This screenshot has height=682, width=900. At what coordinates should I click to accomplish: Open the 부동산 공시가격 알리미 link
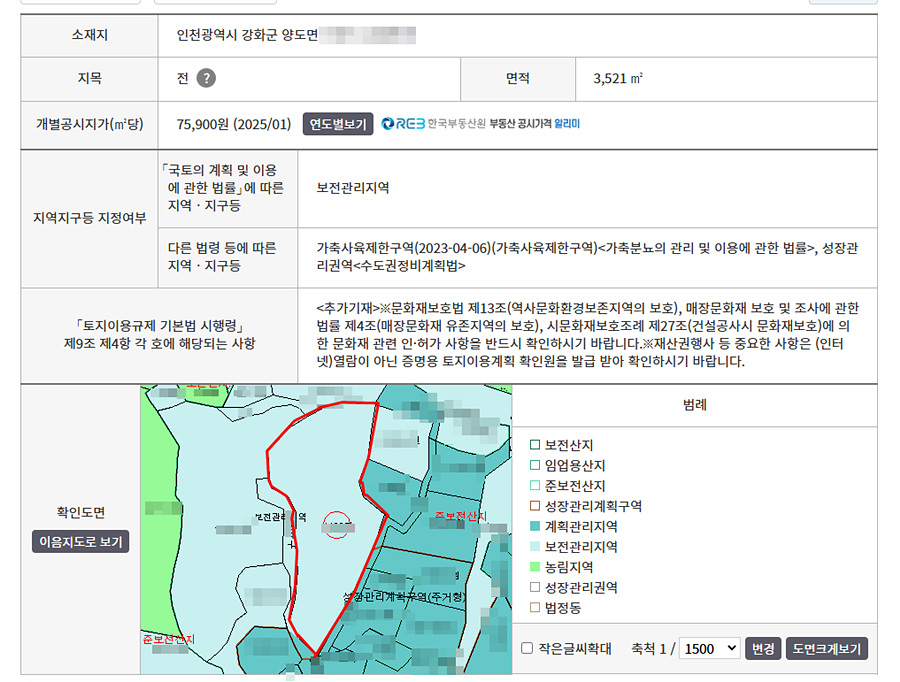(534, 124)
